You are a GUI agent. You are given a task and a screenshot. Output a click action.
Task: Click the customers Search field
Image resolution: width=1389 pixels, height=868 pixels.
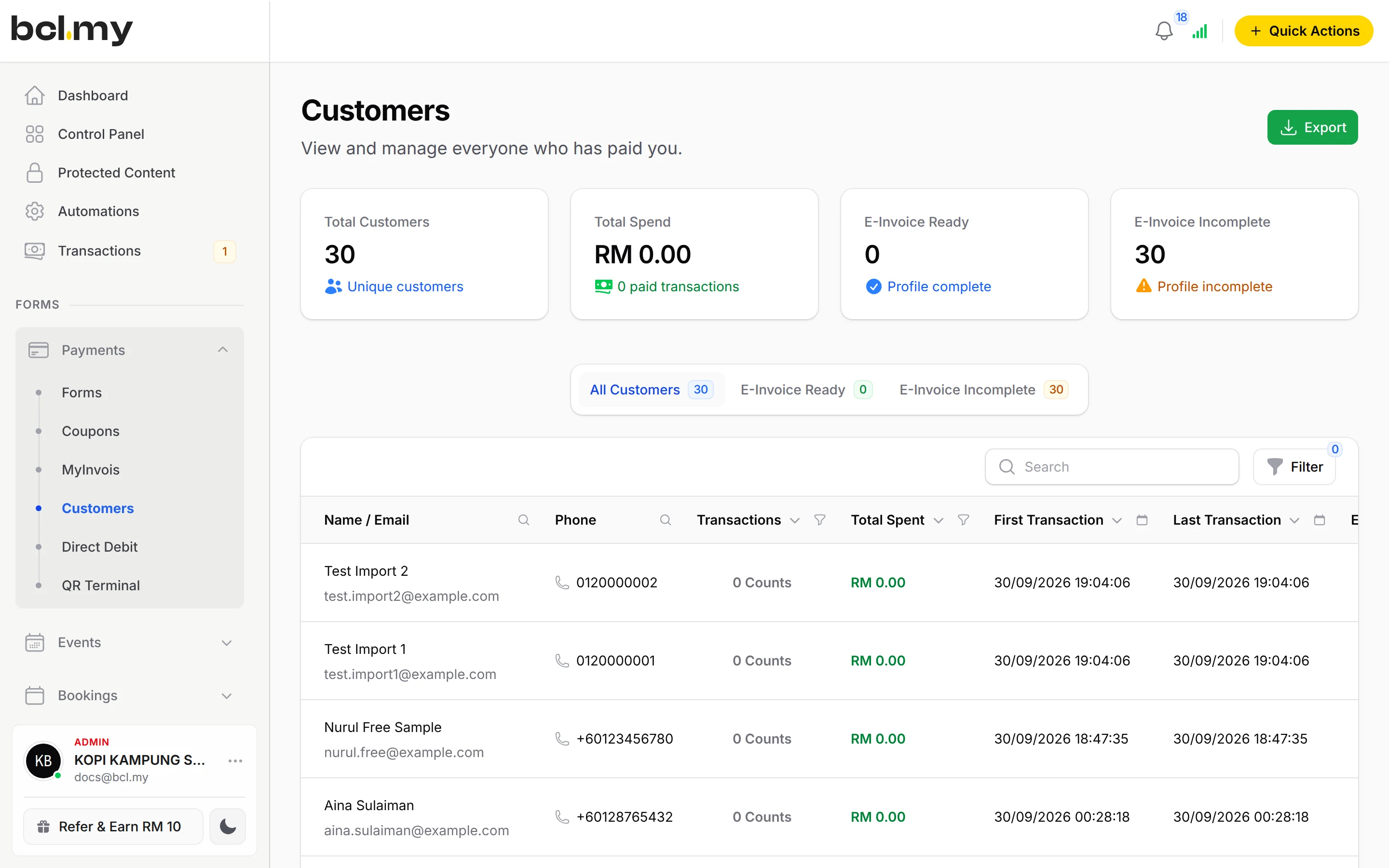point(1112,467)
